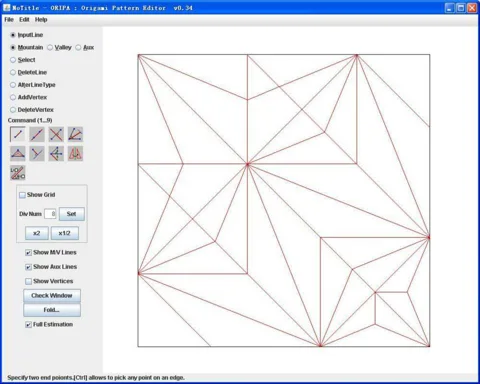Image resolution: width=480 pixels, height=384 pixels.
Task: Choose the angle bisector command icon
Action: pos(75,134)
